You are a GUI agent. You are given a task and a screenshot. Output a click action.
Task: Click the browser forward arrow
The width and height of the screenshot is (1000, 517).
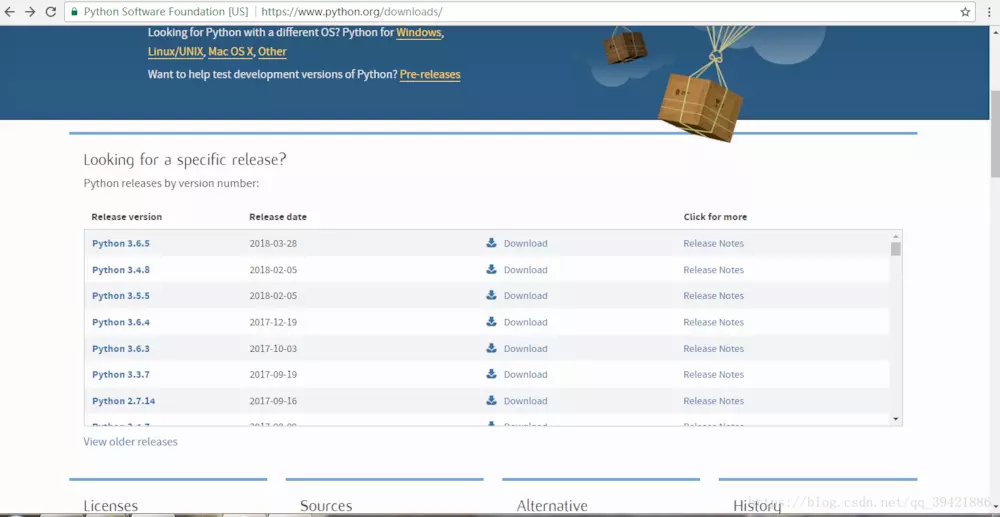[30, 11]
